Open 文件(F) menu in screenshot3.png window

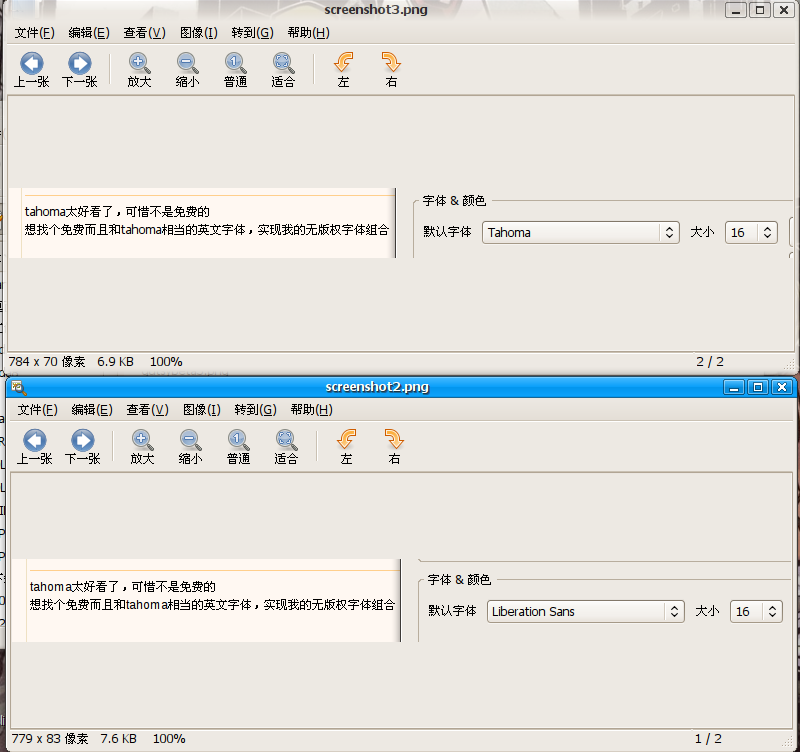(x=34, y=33)
